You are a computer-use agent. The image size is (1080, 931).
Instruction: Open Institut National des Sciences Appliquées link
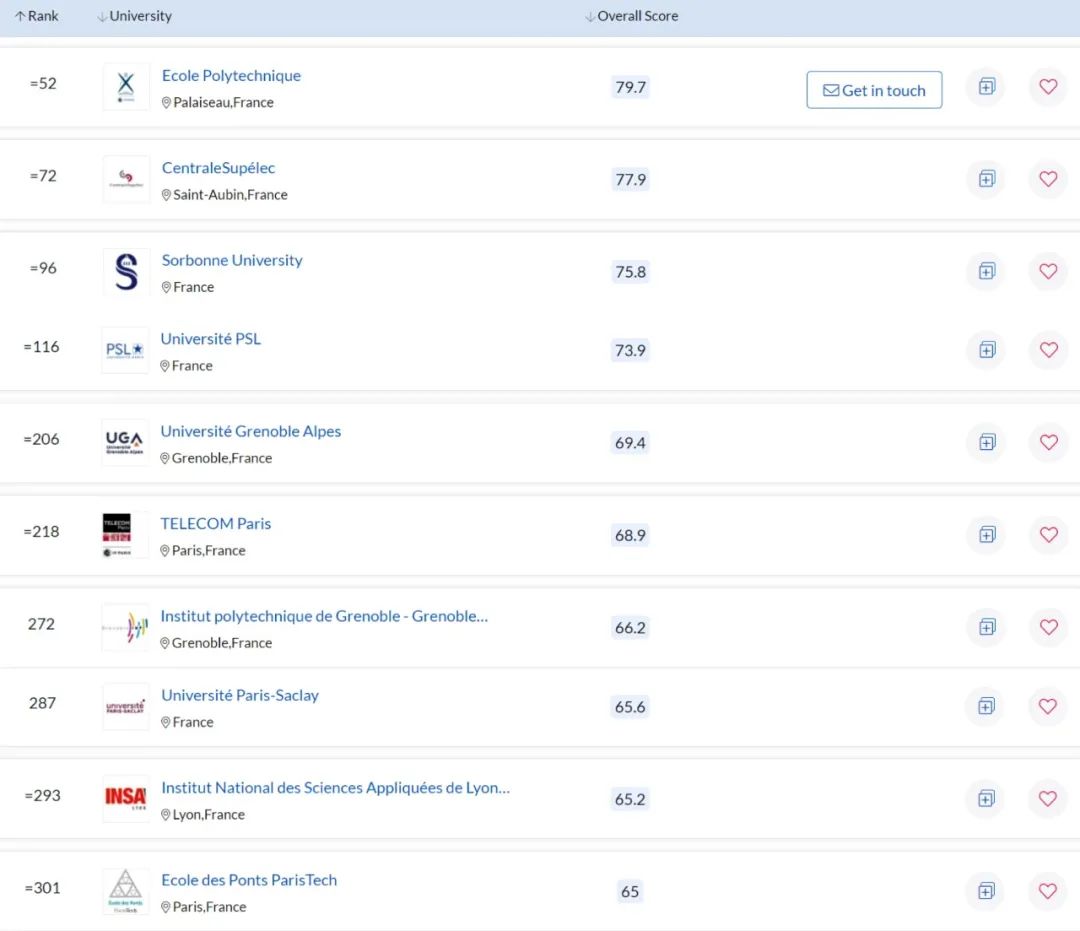(x=335, y=788)
